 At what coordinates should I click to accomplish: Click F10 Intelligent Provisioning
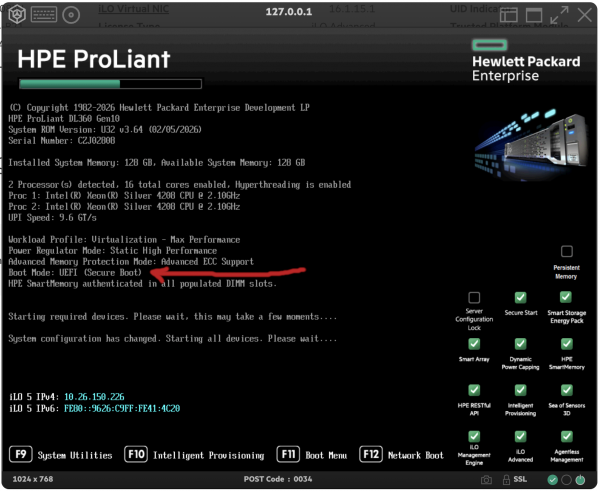194,455
